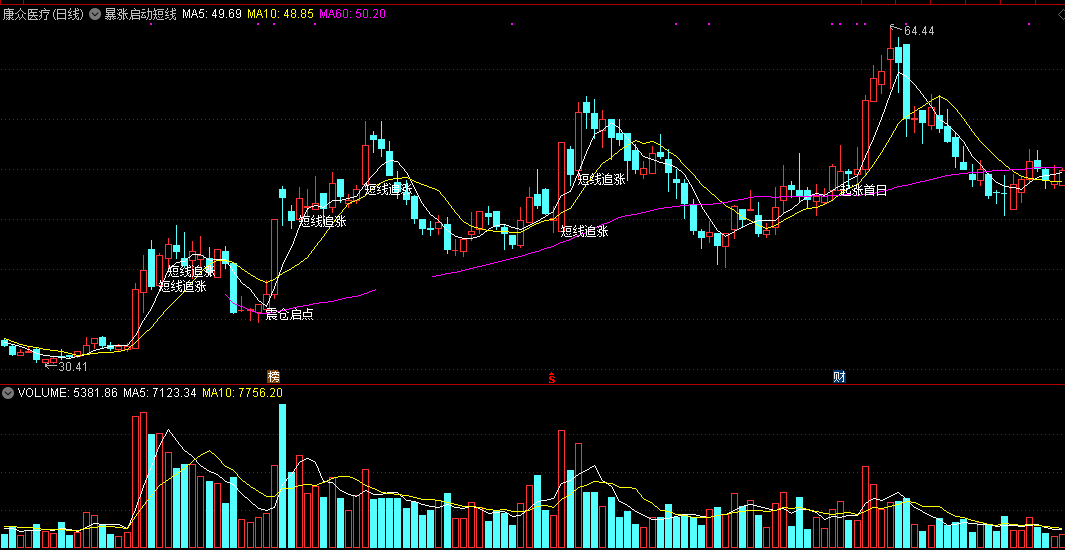
Task: Click the 64.44 high price label
Action: click(919, 31)
